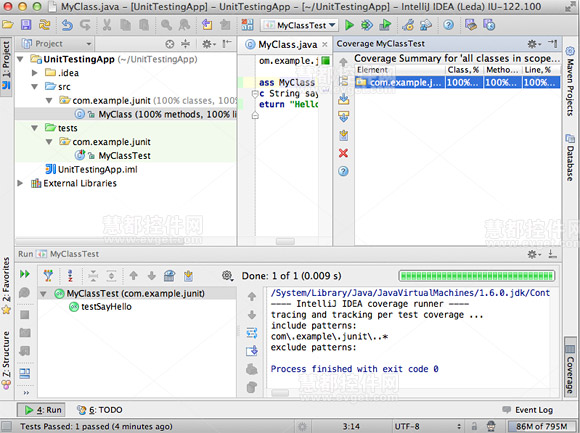Collapse MyClassTest results node
580x433 pixels.
pos(43,294)
